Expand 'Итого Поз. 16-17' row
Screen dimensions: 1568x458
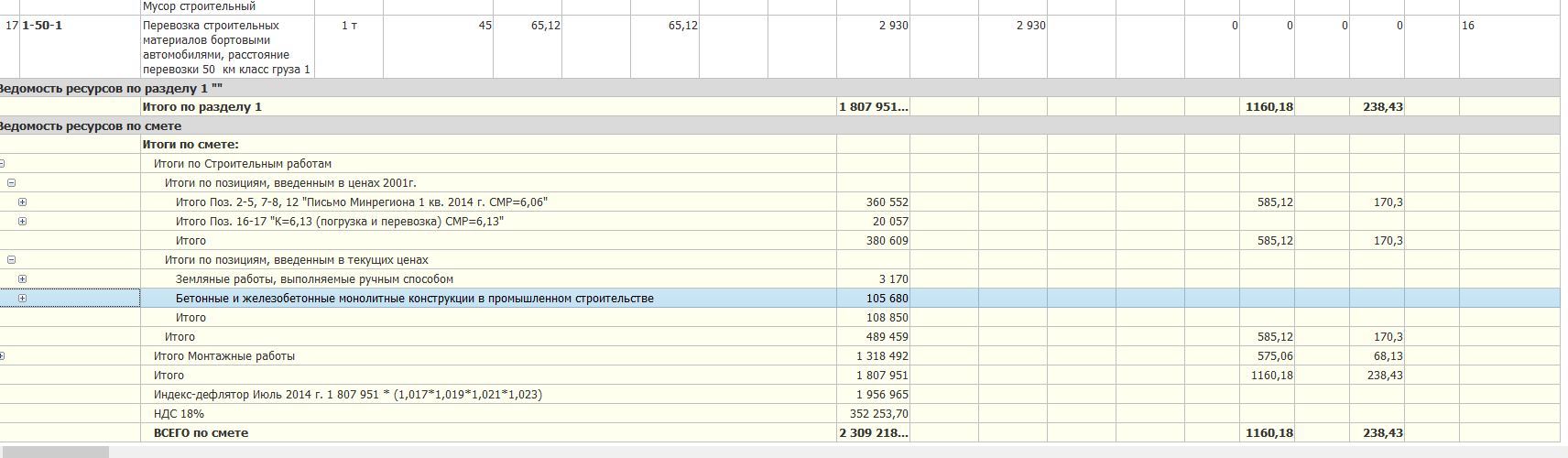tap(22, 222)
